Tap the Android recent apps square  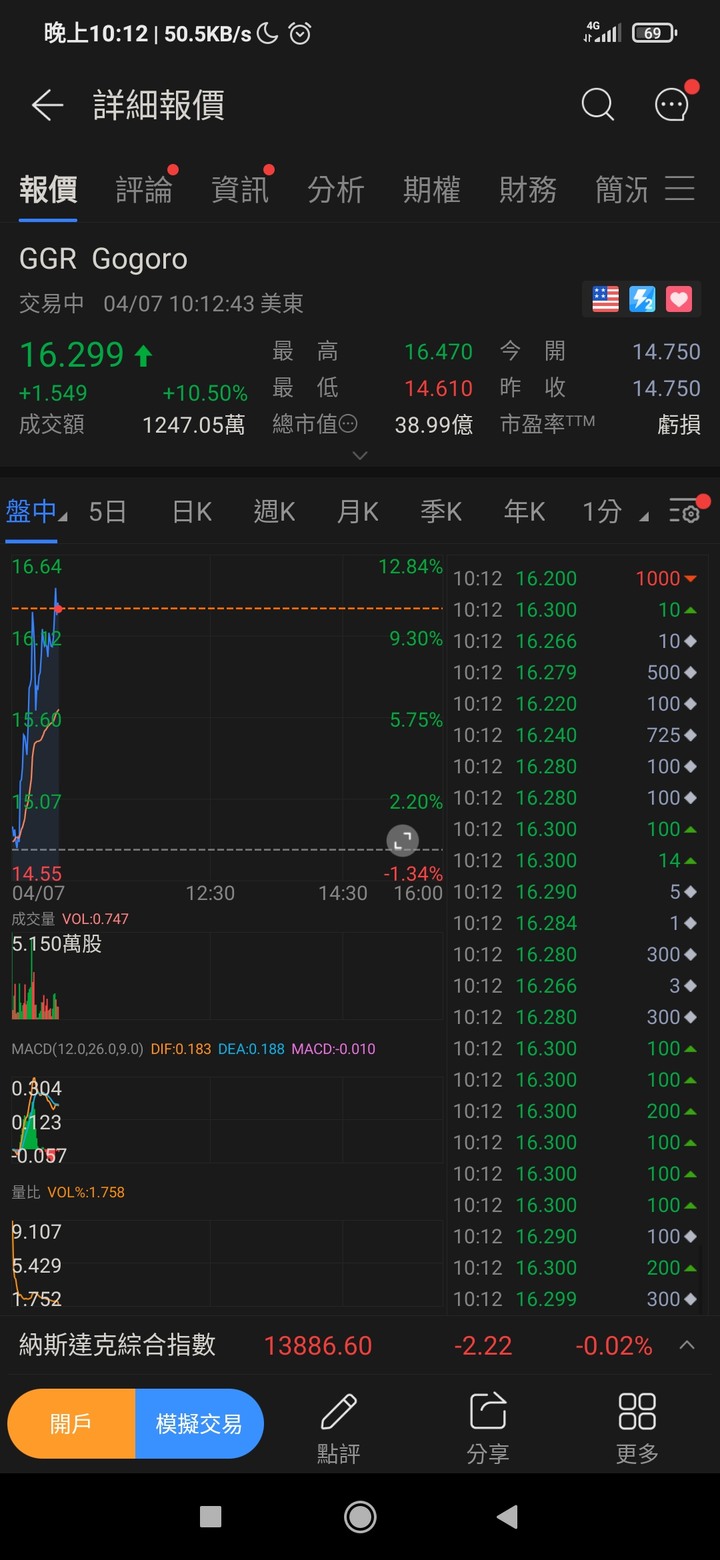(x=210, y=1517)
